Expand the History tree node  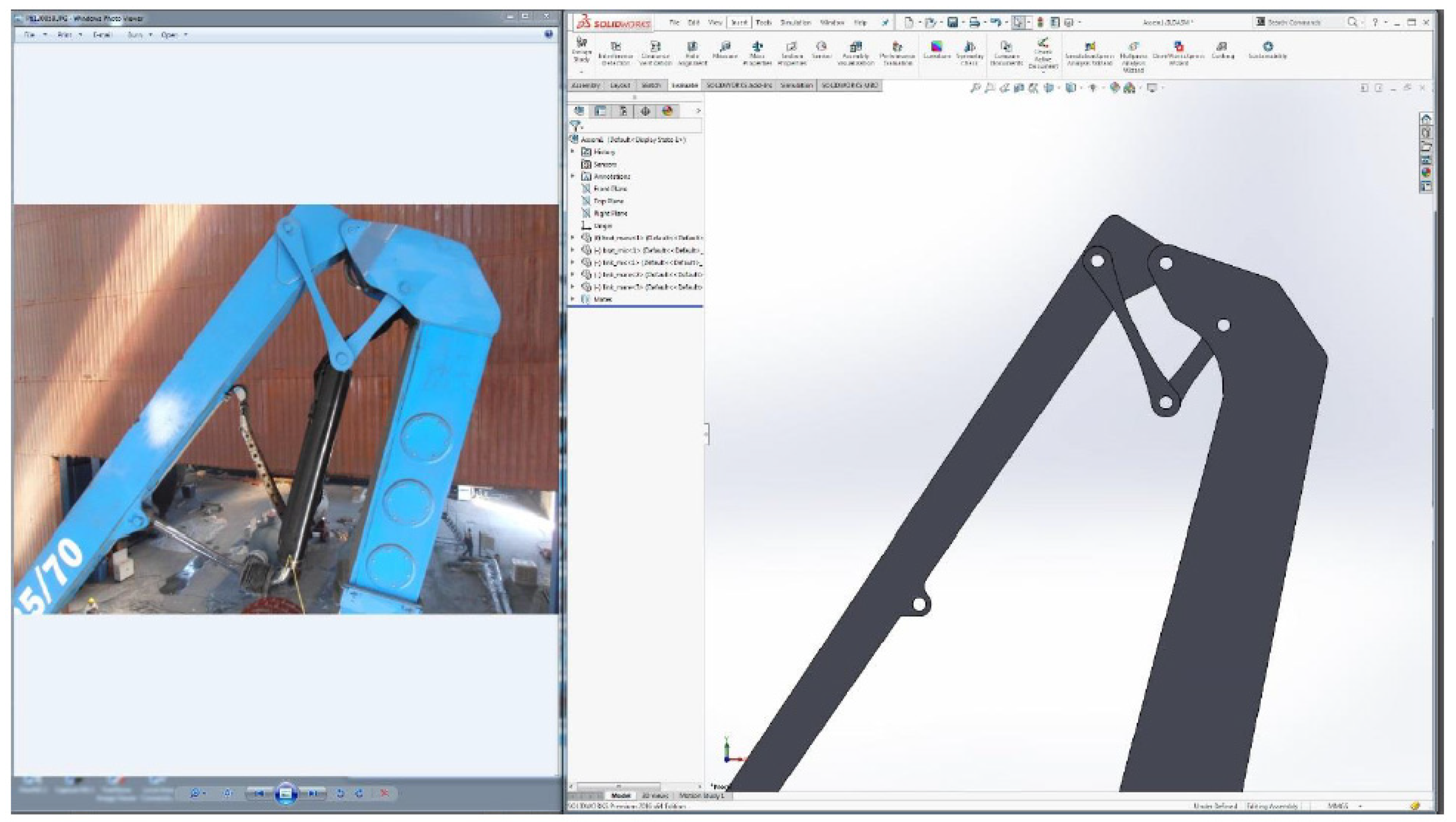click(573, 152)
